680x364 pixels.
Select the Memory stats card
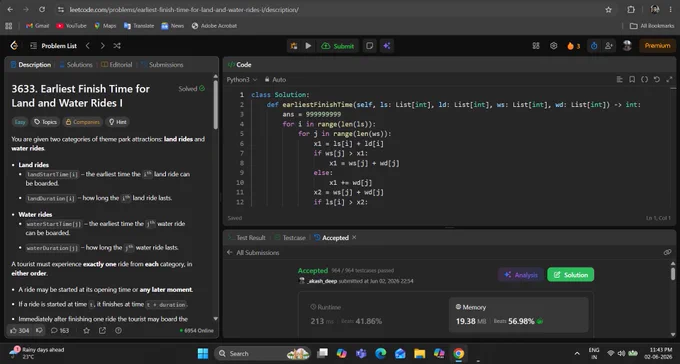point(518,315)
